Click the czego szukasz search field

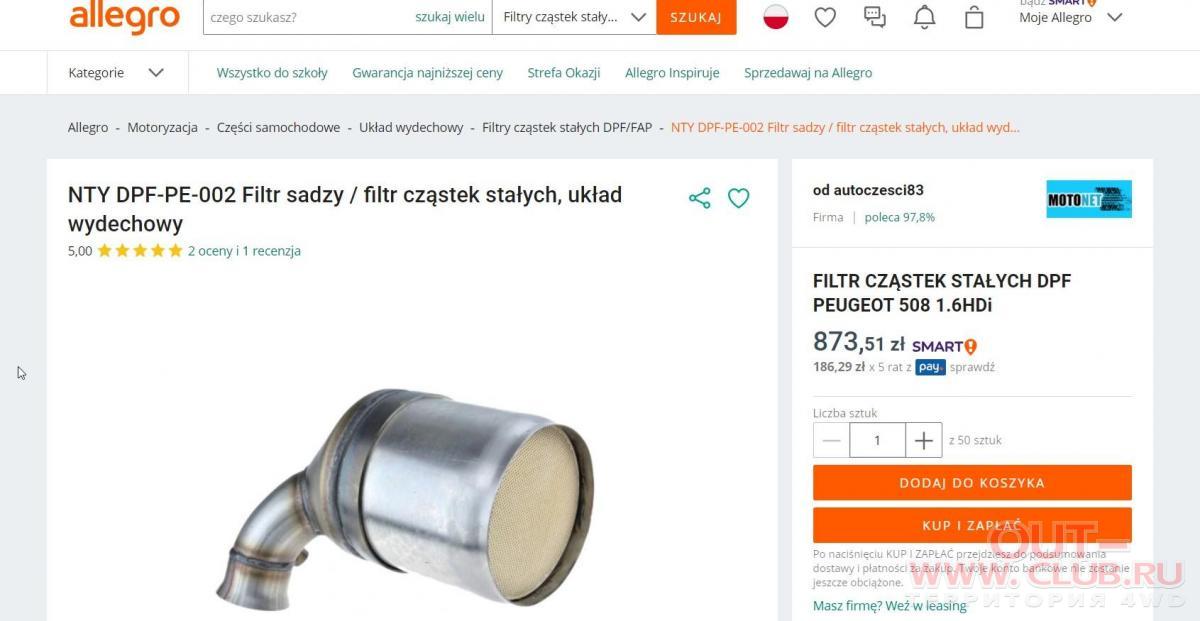305,17
